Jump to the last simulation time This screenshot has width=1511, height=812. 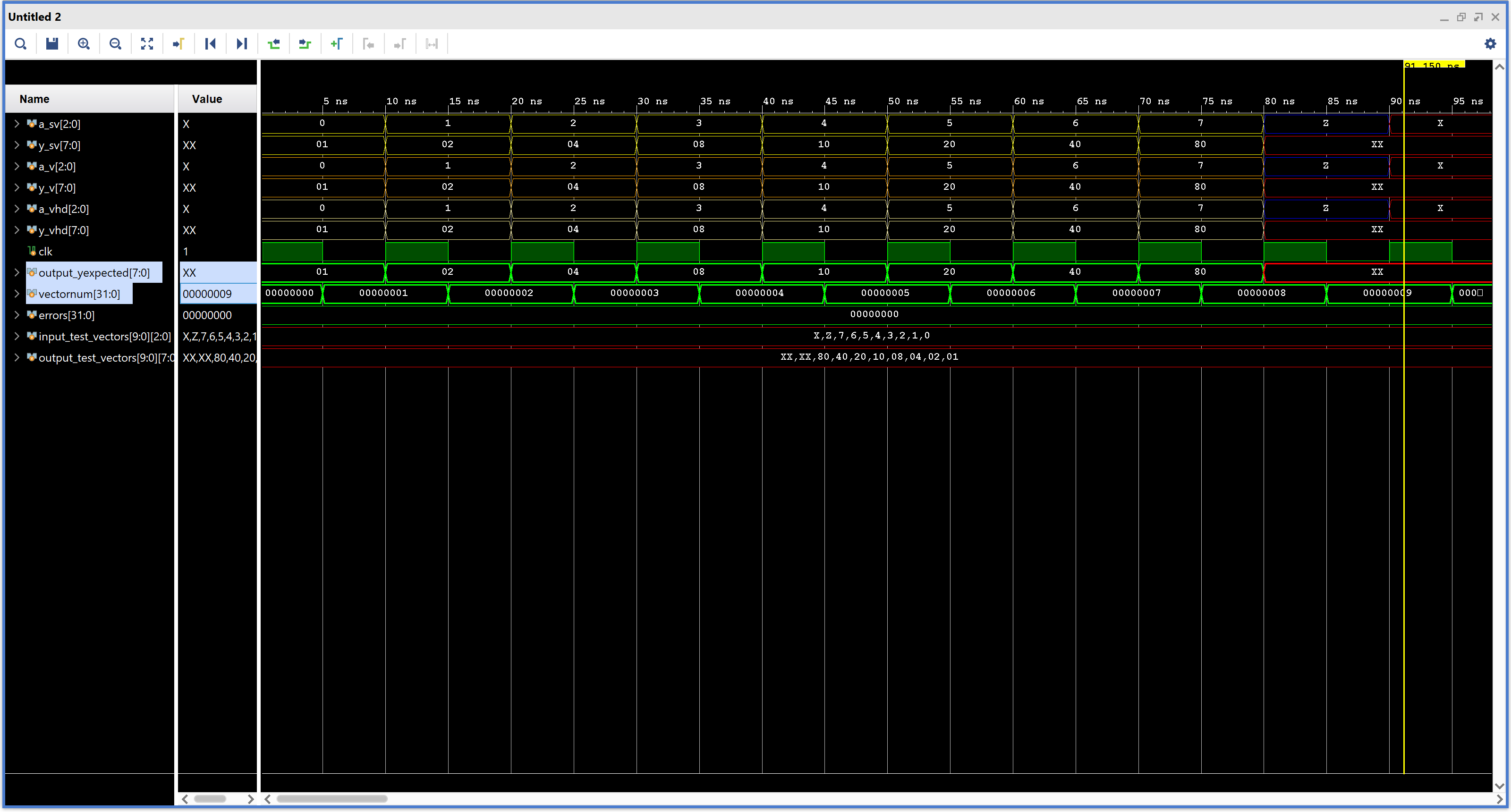click(242, 44)
